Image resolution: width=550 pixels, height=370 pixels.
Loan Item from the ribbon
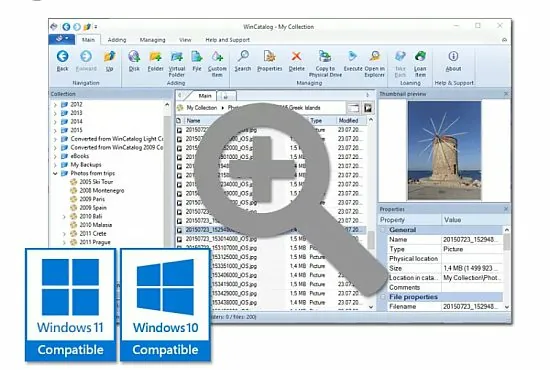(x=420, y=63)
